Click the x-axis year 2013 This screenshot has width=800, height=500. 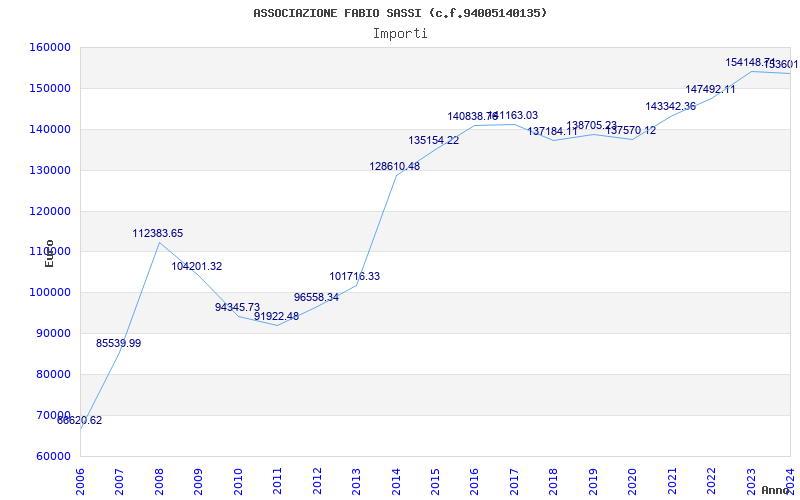[x=356, y=482]
